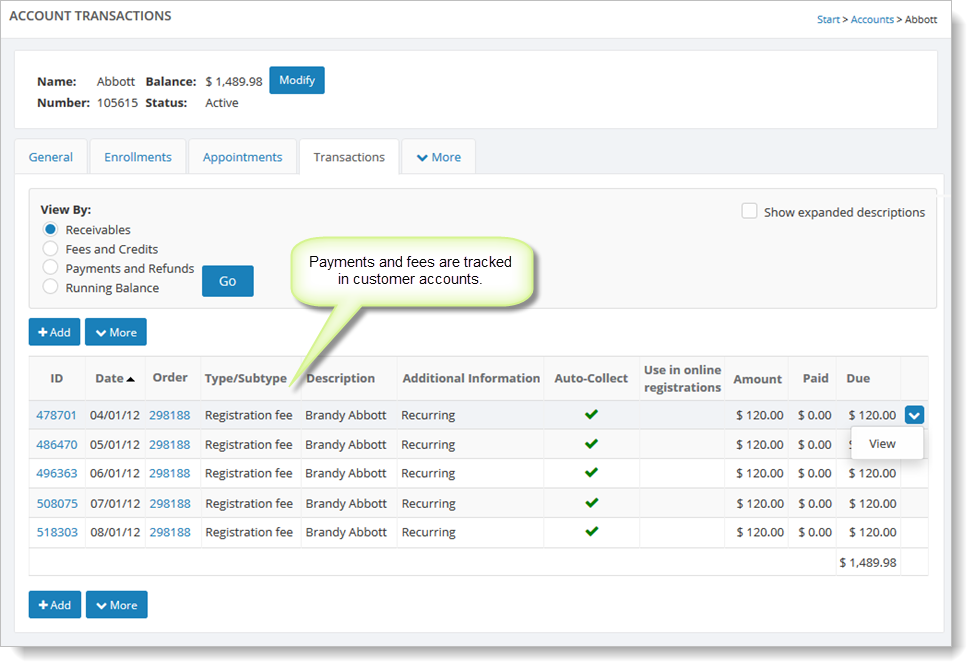Image resolution: width=977 pixels, height=672 pixels.
Task: Enable Show expanded descriptions checkbox
Action: pos(749,211)
